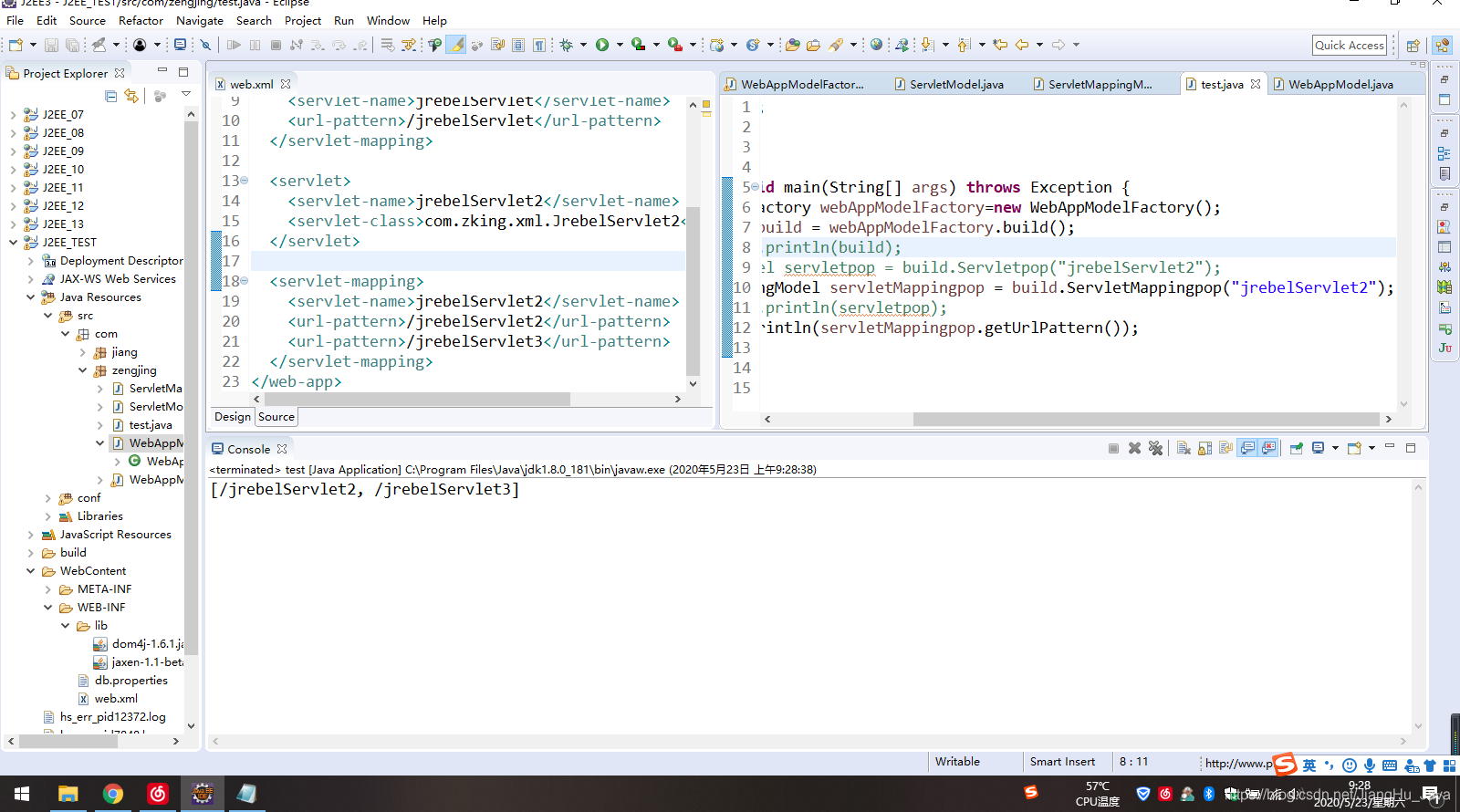This screenshot has width=1460, height=812.
Task: Click the Back navigation arrow in toolbar
Action: pos(1022,44)
